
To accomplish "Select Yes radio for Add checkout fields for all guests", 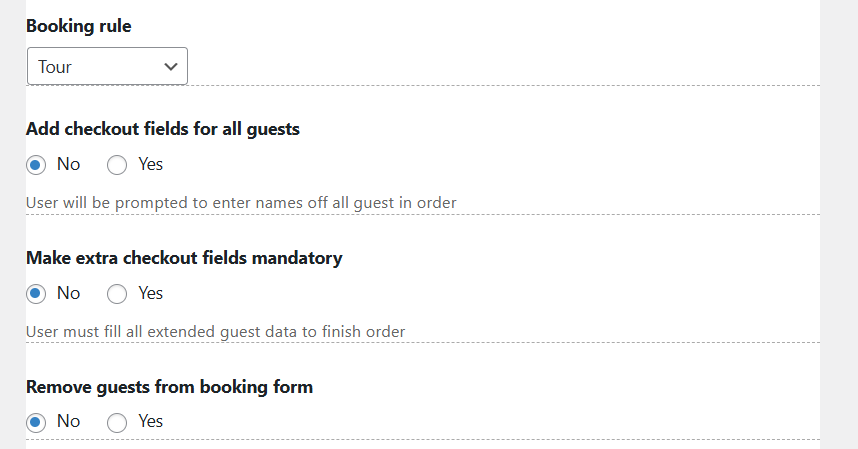I will pos(117,165).
